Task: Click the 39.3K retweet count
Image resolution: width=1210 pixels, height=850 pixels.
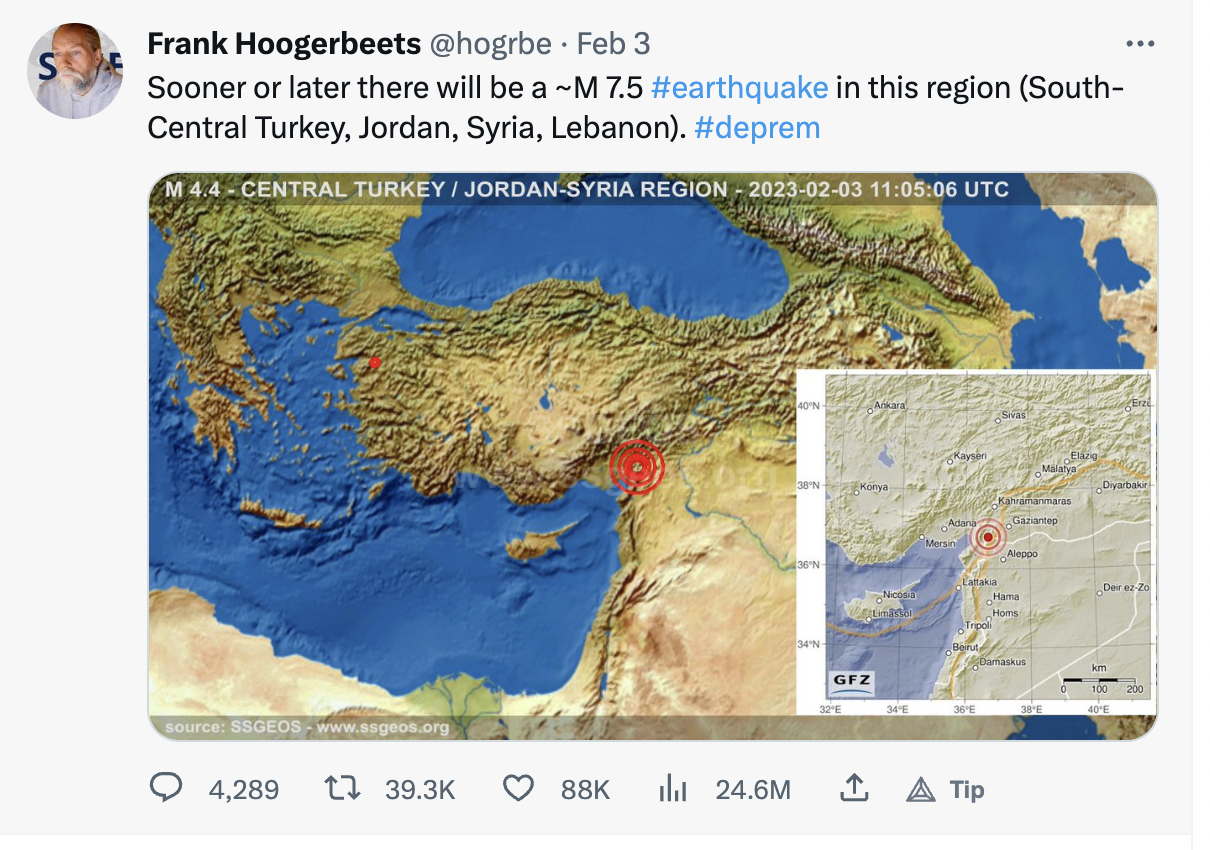Action: click(420, 790)
